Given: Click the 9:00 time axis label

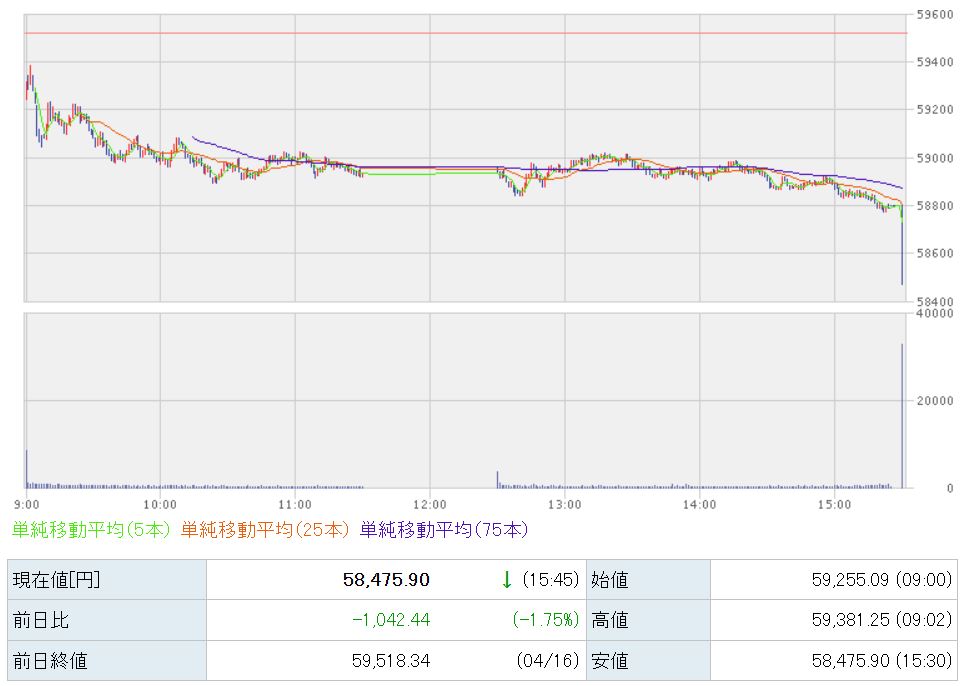Looking at the screenshot, I should tap(27, 504).
